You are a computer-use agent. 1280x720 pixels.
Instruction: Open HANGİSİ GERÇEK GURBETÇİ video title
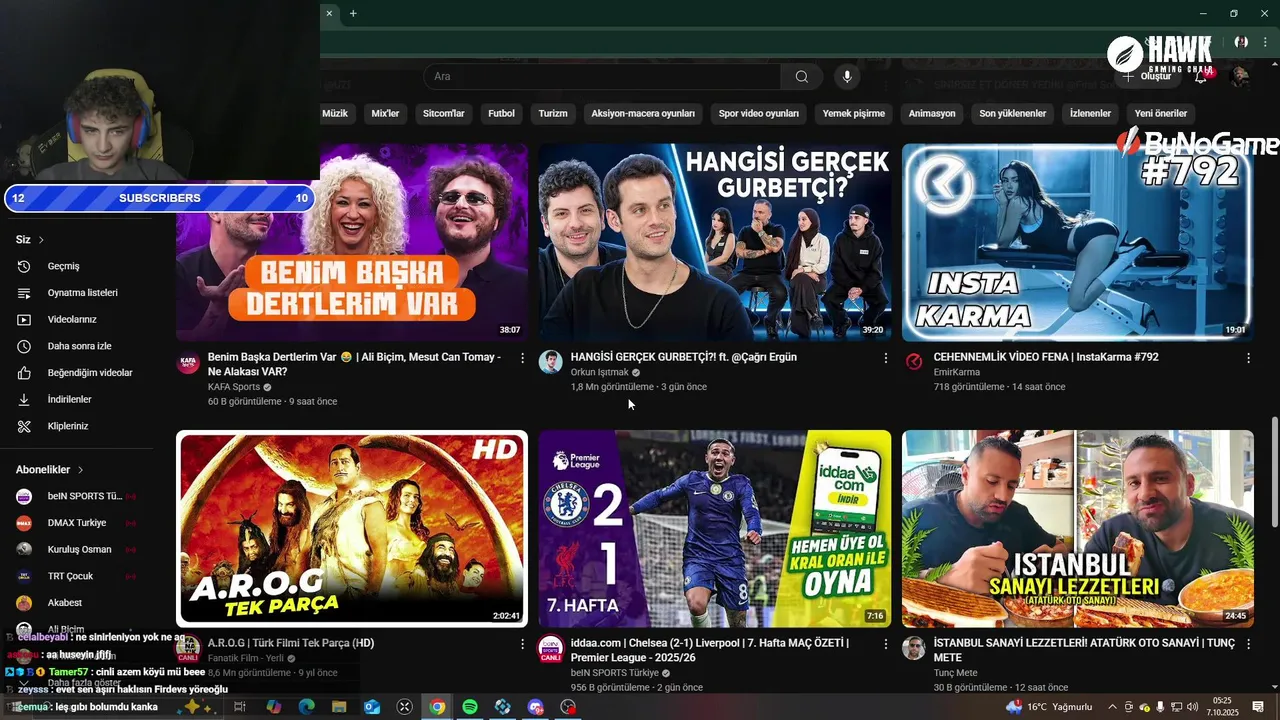click(684, 357)
